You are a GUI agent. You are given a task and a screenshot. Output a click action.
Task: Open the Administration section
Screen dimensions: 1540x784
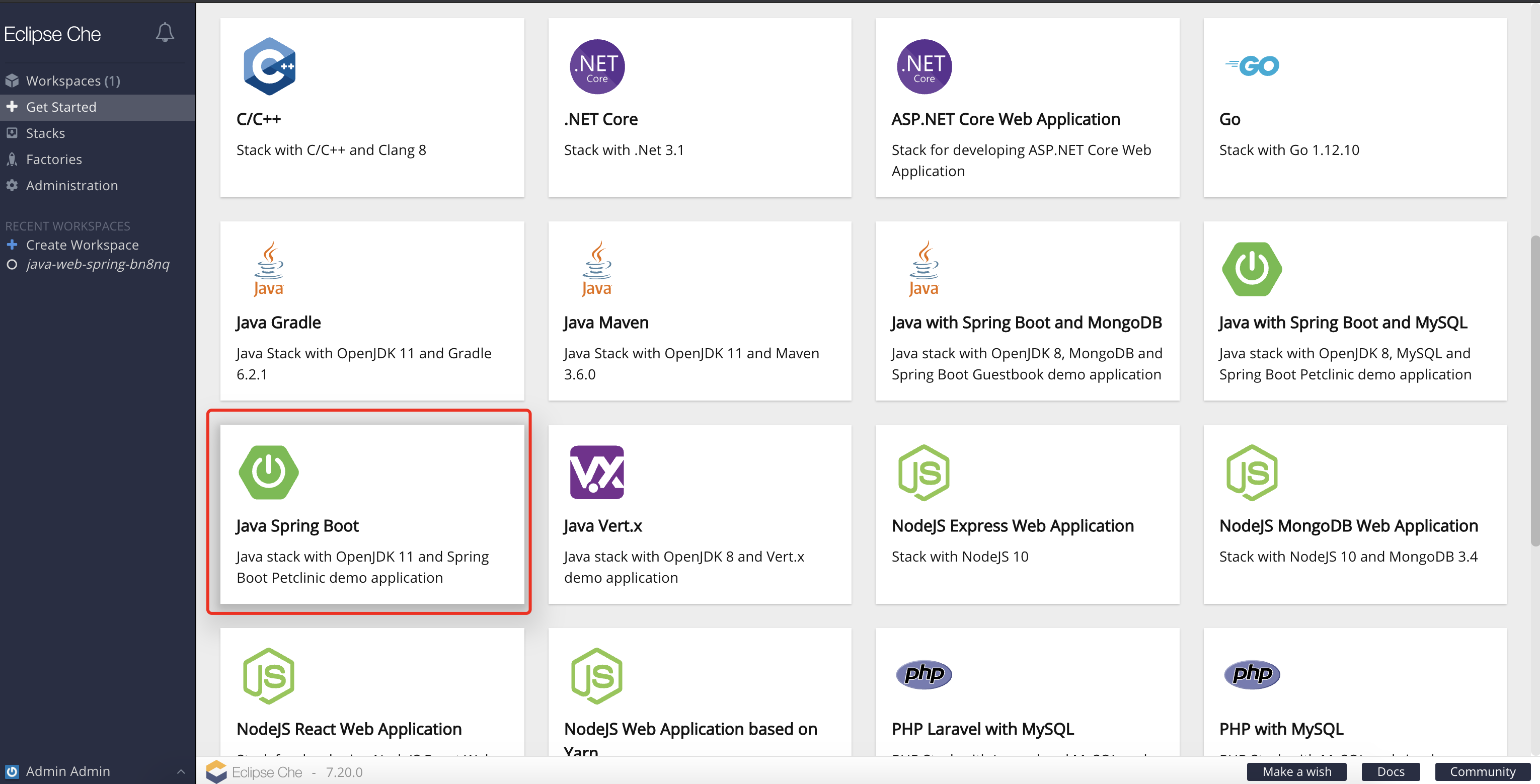coord(72,186)
